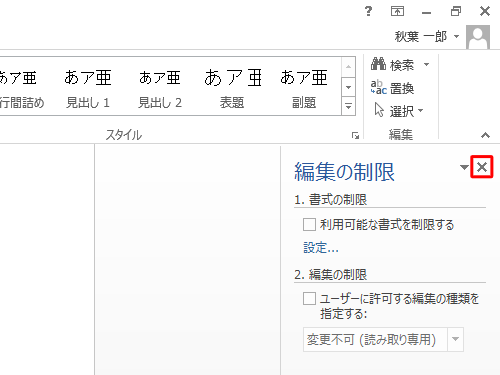Image resolution: width=500 pixels, height=375 pixels.
Task: Open the 検索 dropdown arrow
Action: pyautogui.click(x=426, y=64)
